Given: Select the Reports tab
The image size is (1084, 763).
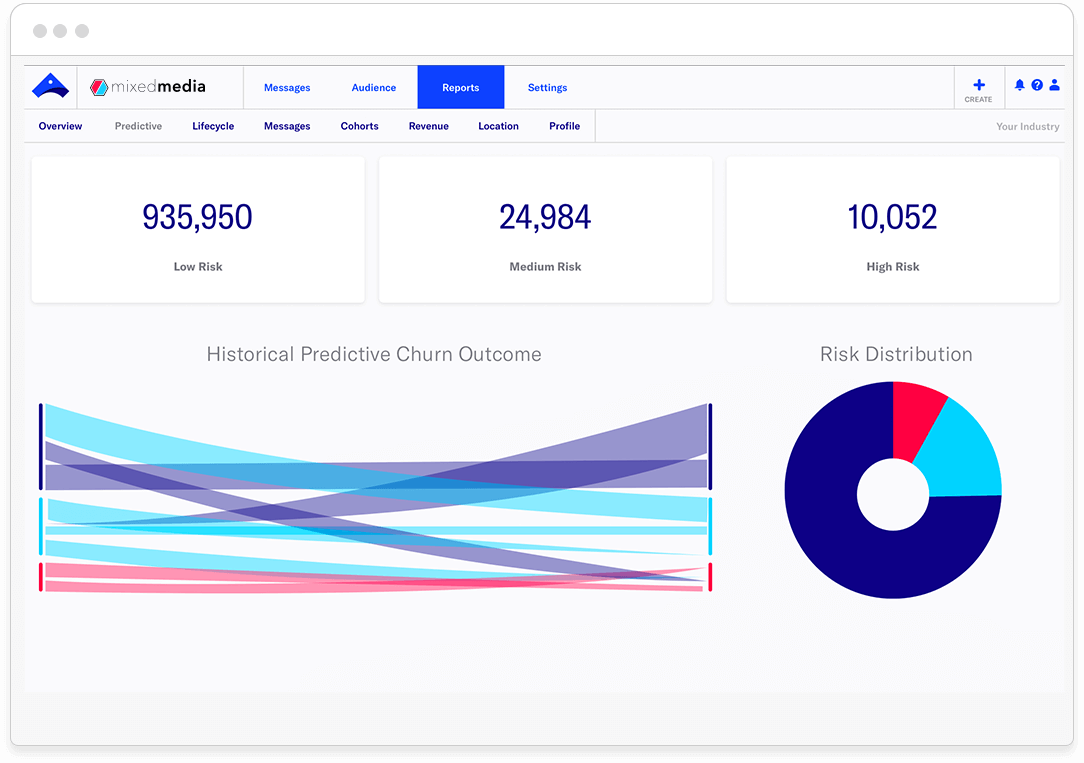Looking at the screenshot, I should click(x=461, y=88).
